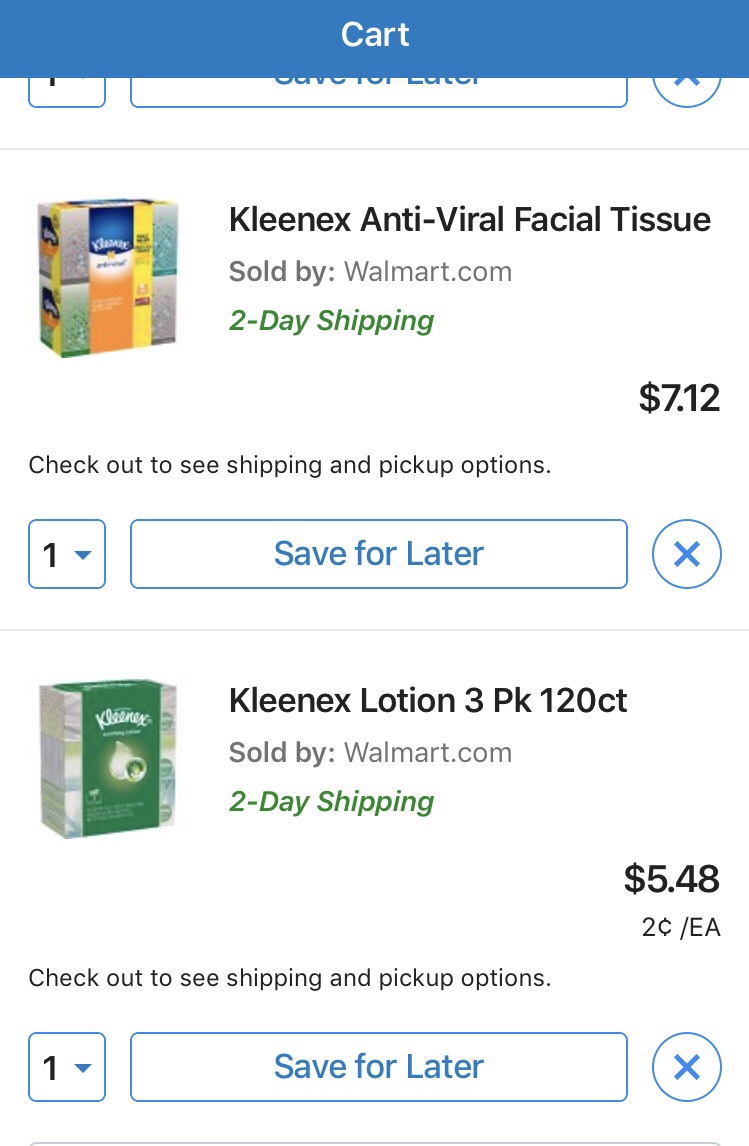This screenshot has width=749, height=1146.
Task: Open the Kleenex Anti-Viral product image
Action: [x=108, y=278]
